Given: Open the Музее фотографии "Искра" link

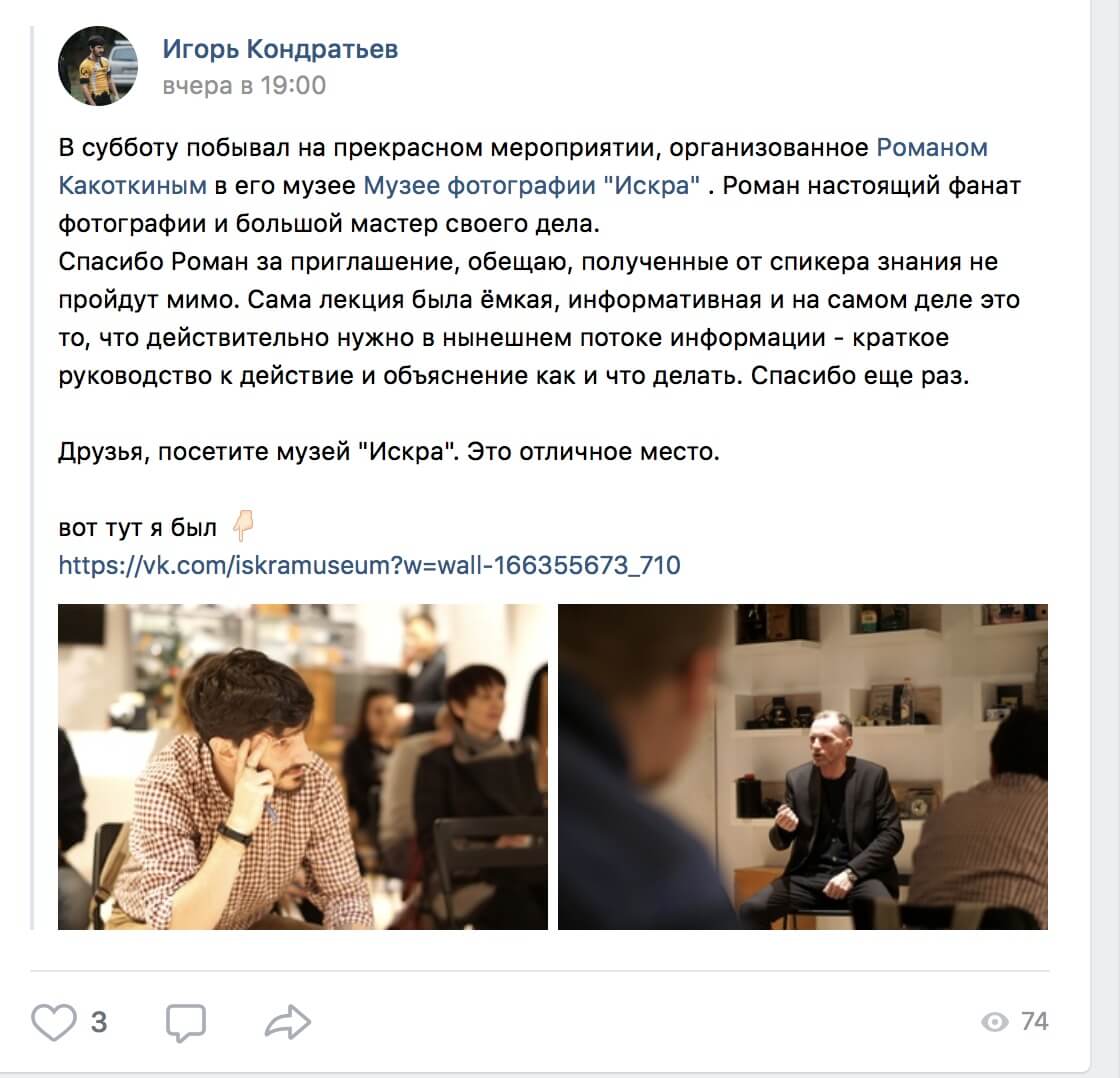Looking at the screenshot, I should pos(531,186).
